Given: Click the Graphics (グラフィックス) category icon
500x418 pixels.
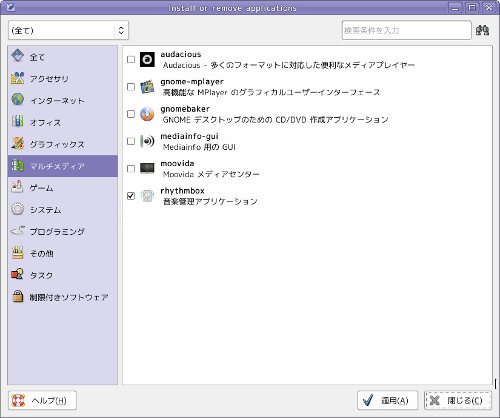Looking at the screenshot, I should (17, 143).
